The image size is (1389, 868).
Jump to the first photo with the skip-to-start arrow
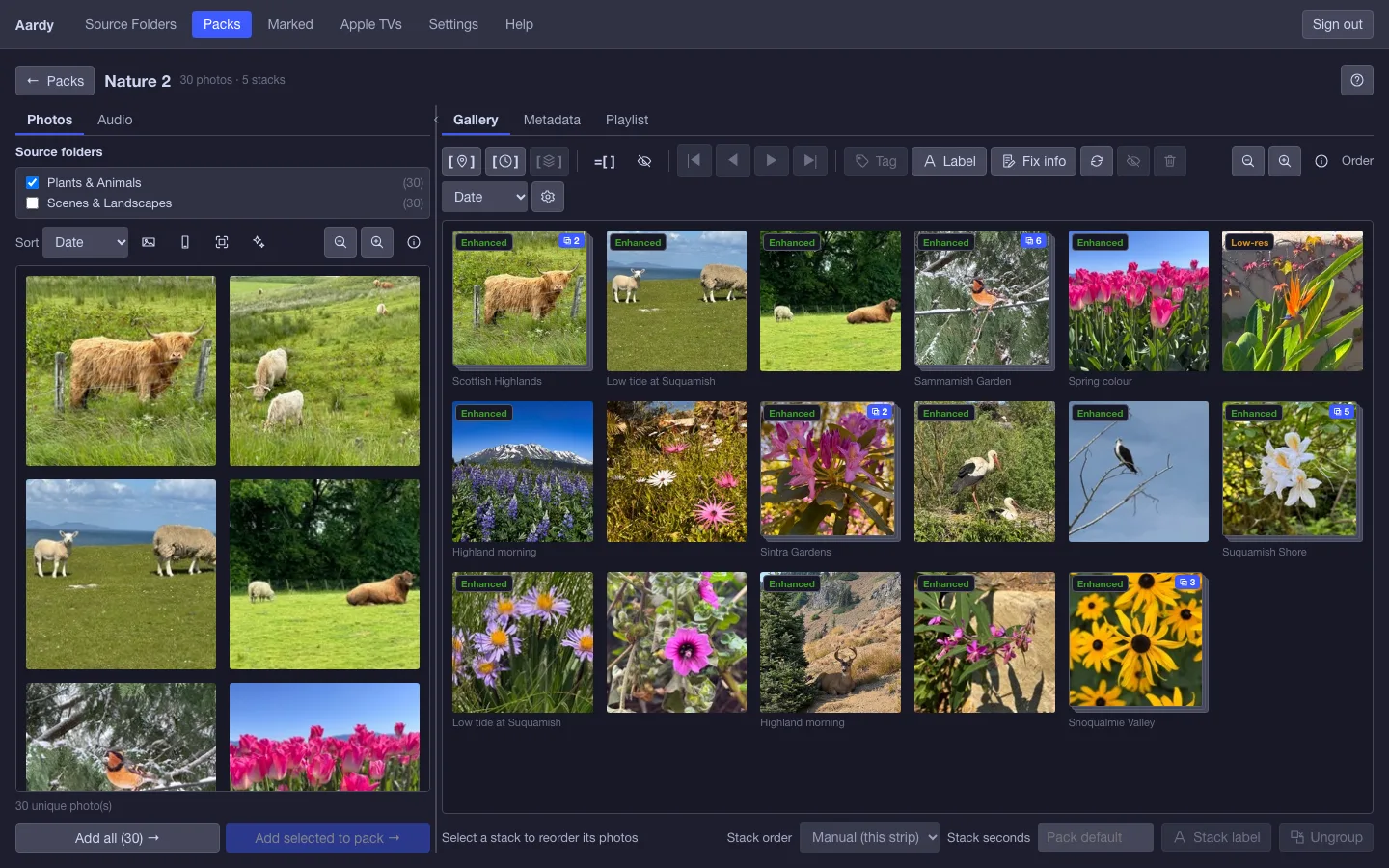(x=694, y=161)
